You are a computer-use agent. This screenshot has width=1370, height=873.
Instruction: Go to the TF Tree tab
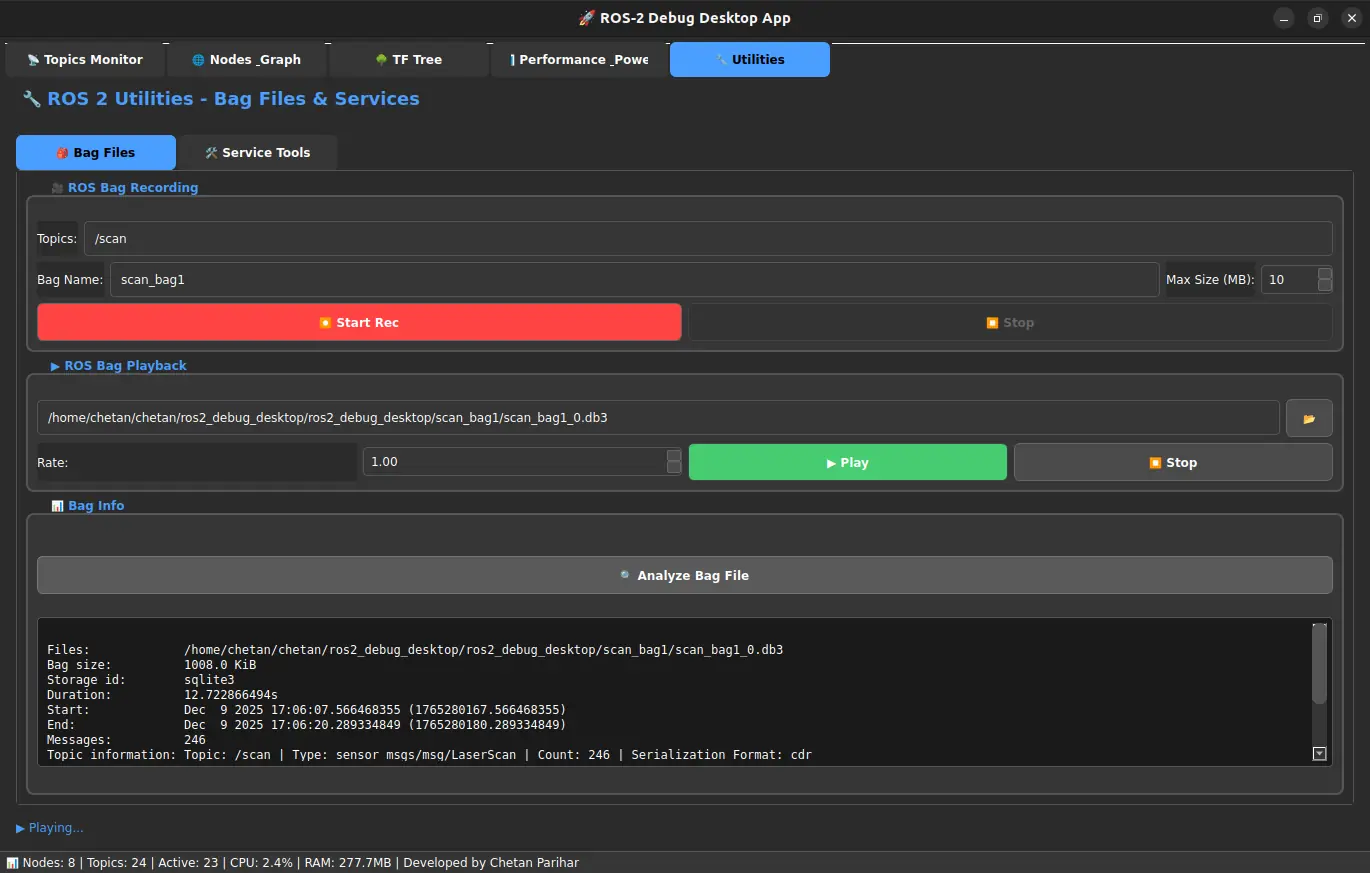(x=408, y=59)
